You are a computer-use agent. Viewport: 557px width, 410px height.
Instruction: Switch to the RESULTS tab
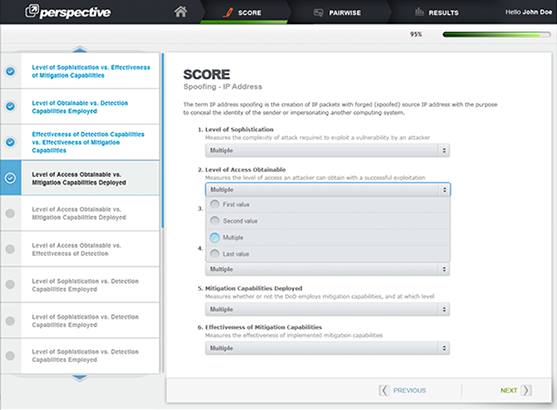tap(437, 12)
